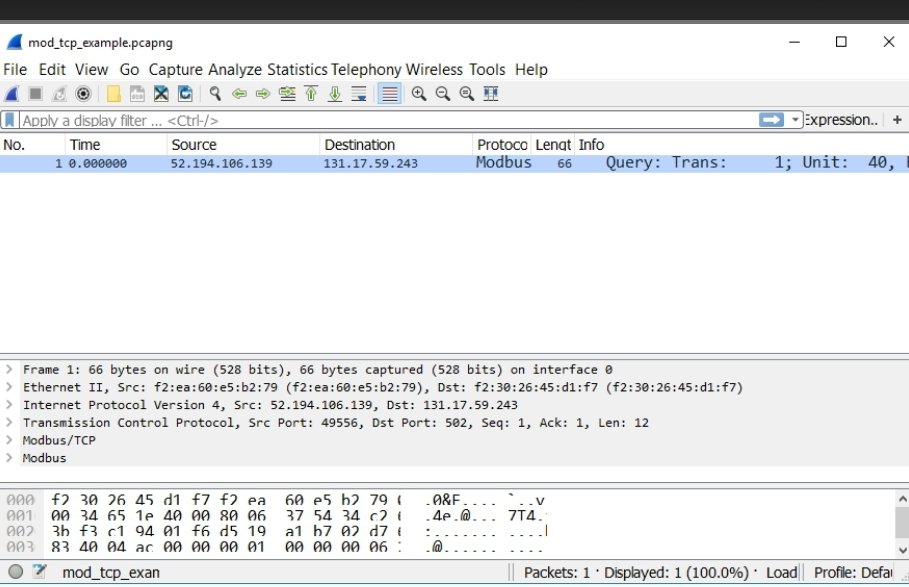Image resolution: width=909 pixels, height=587 pixels.
Task: Expand the Modbus/TCP protocol tree
Action: click(x=11, y=440)
